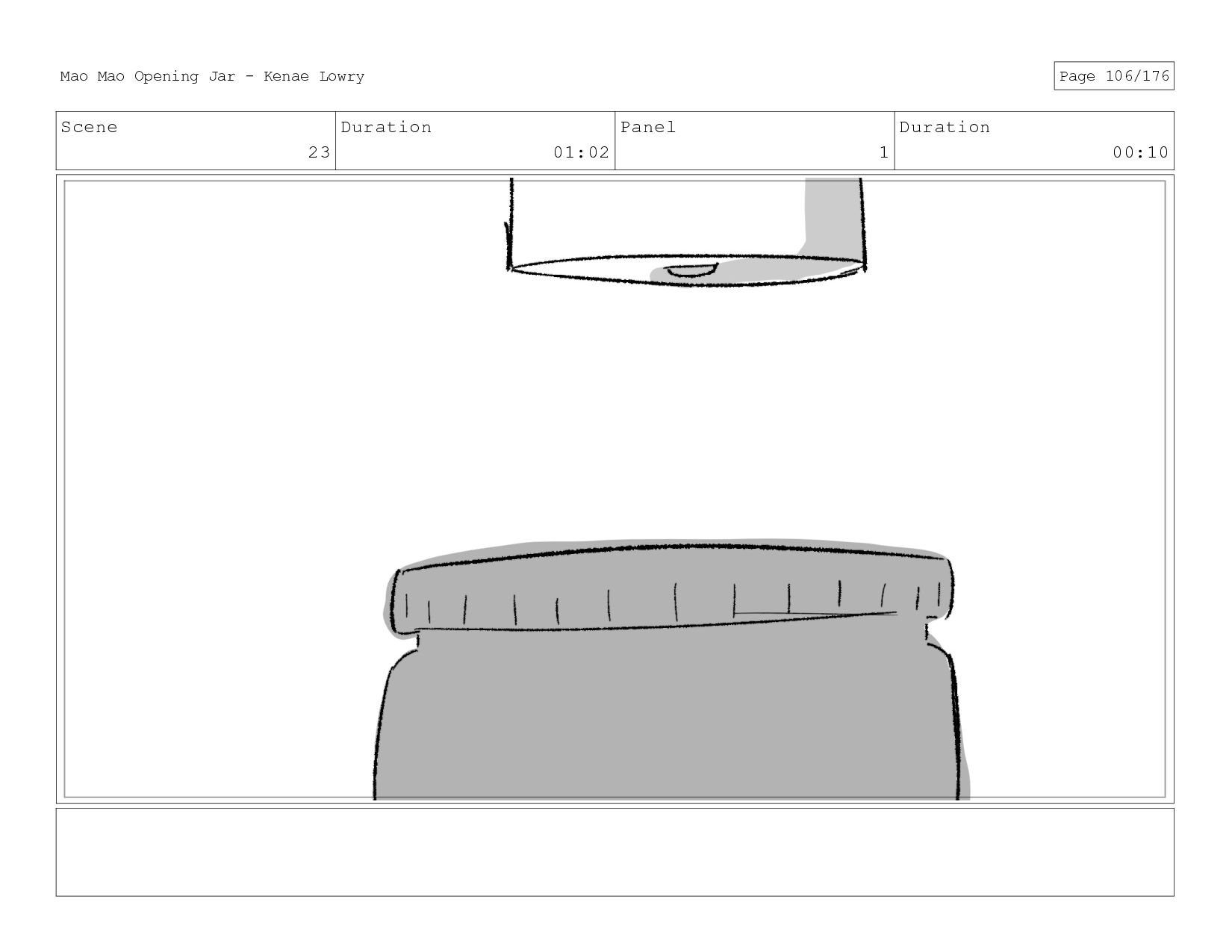This screenshot has height=952, width=1232.
Task: Click the 'Page 106/176' indicator box
Action: pyautogui.click(x=1113, y=76)
